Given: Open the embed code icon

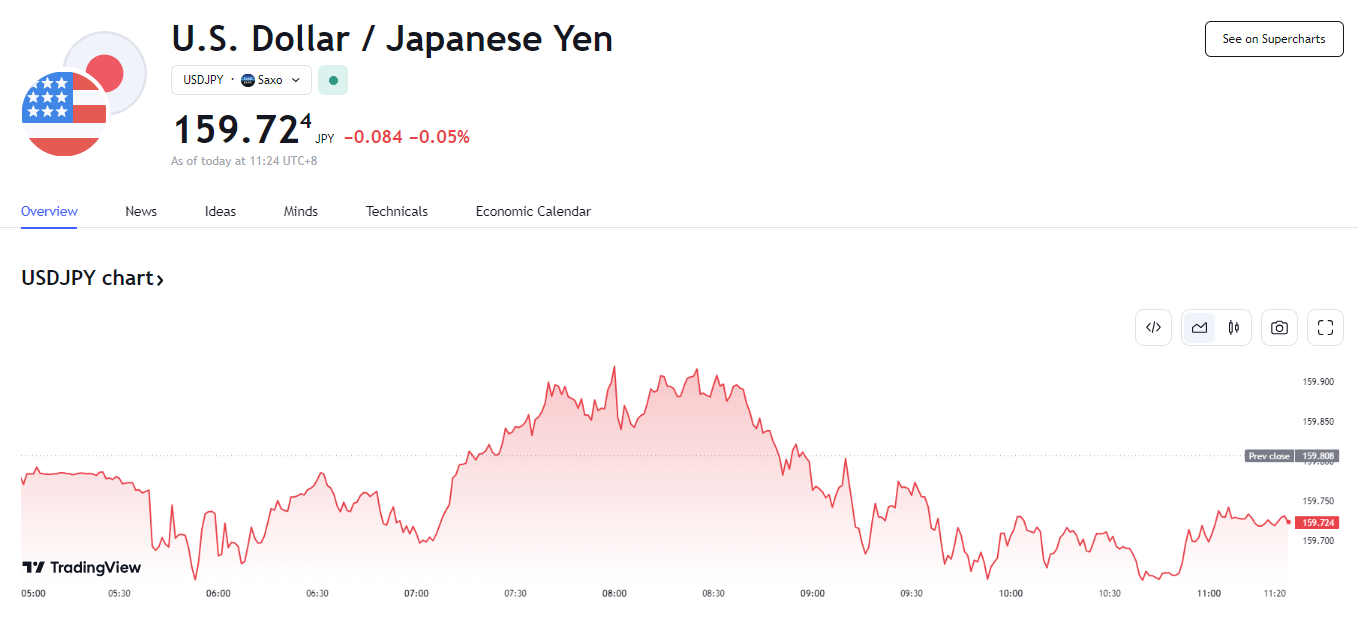Looking at the screenshot, I should click(x=1153, y=327).
